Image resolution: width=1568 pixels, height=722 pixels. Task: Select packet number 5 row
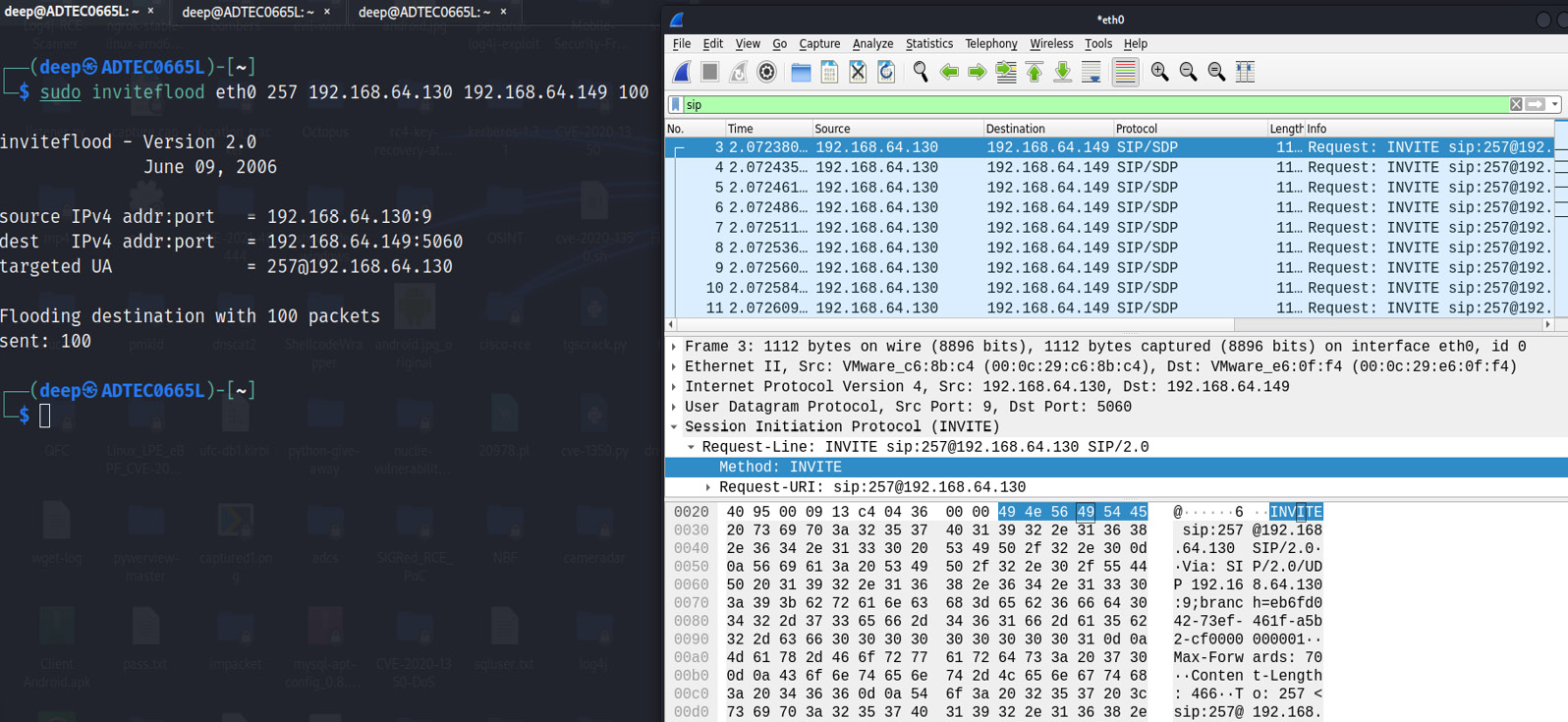pos(1110,188)
